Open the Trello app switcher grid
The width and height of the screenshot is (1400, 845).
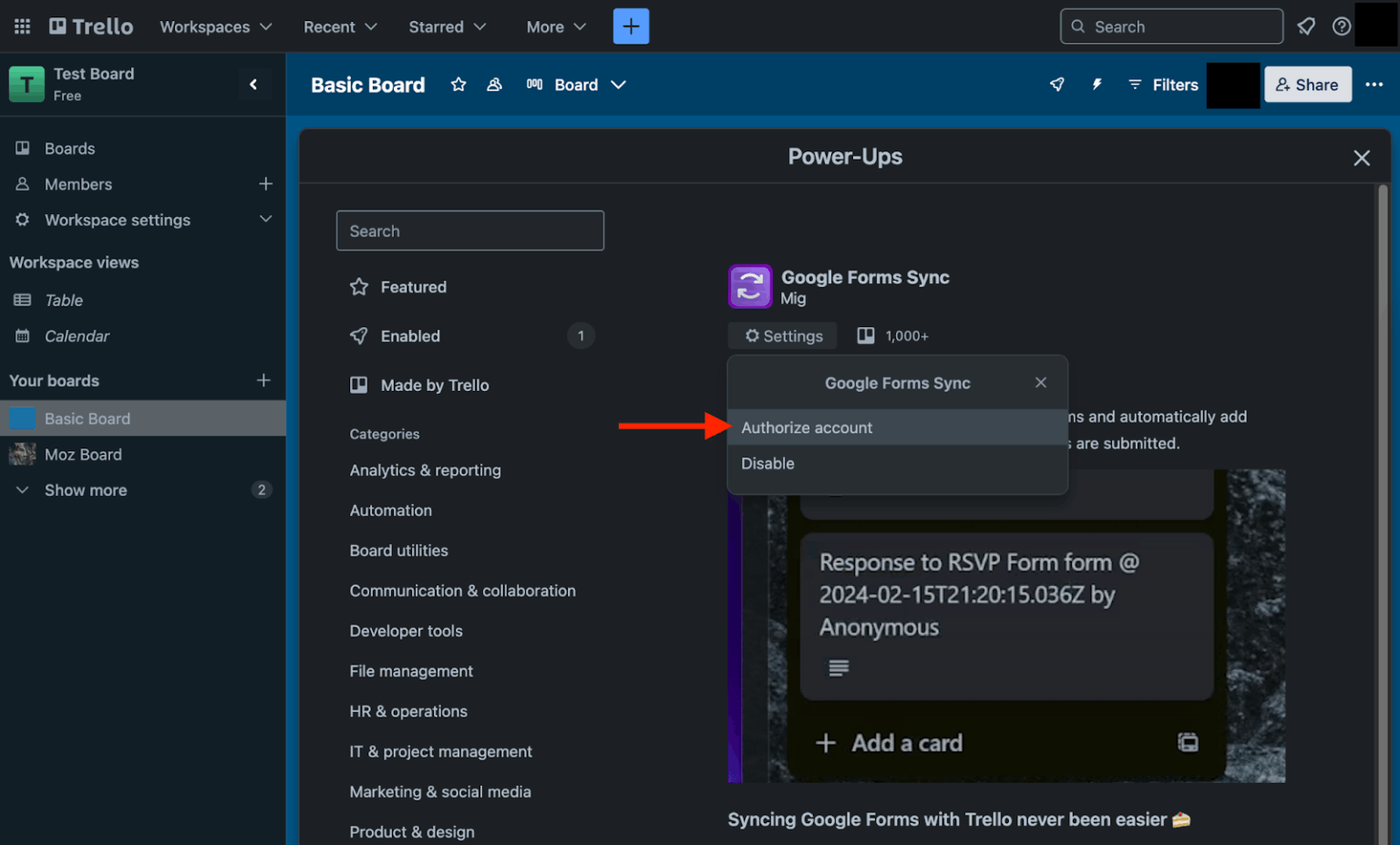pyautogui.click(x=22, y=26)
